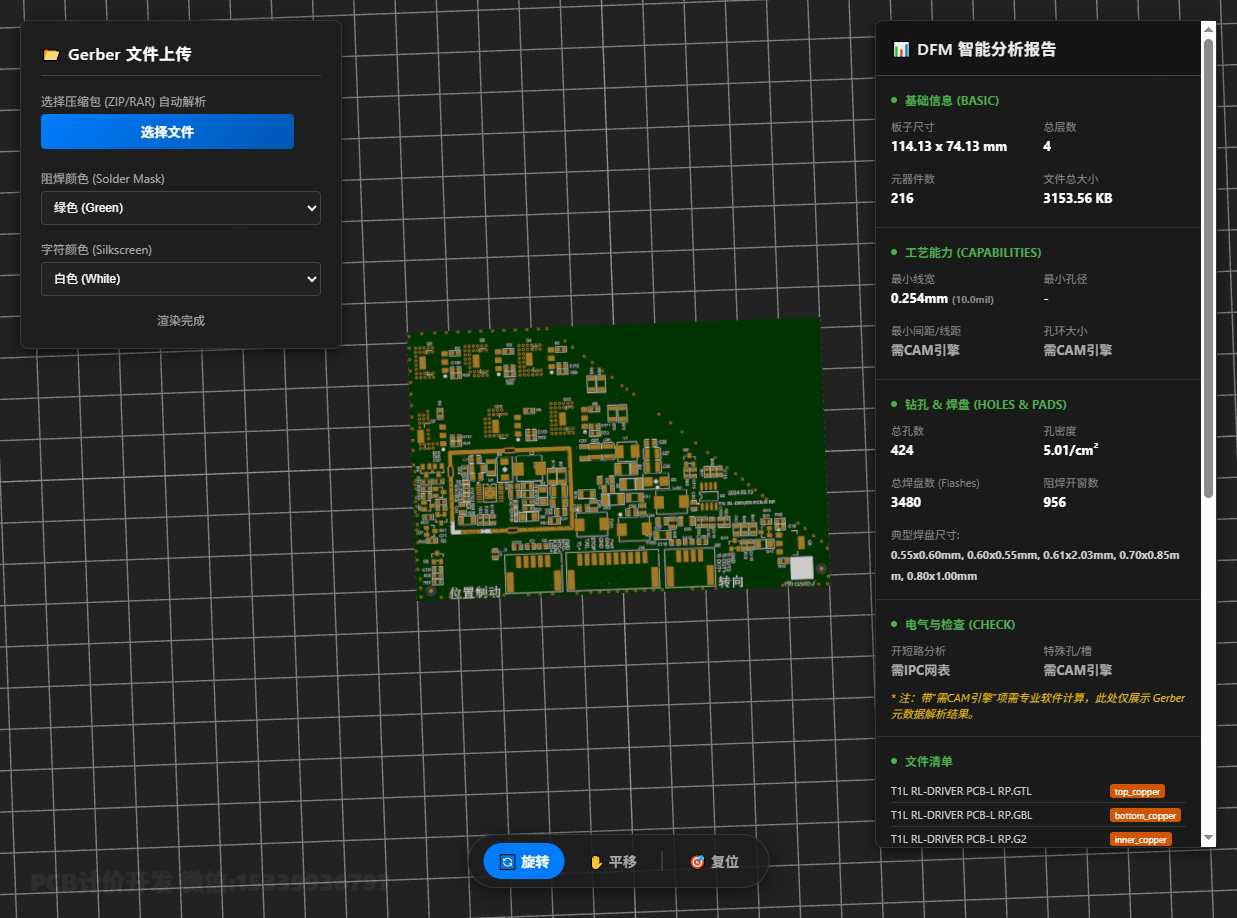Click the rendered green PCB board preview
Viewport: 1237px width, 918px height.
[620, 460]
